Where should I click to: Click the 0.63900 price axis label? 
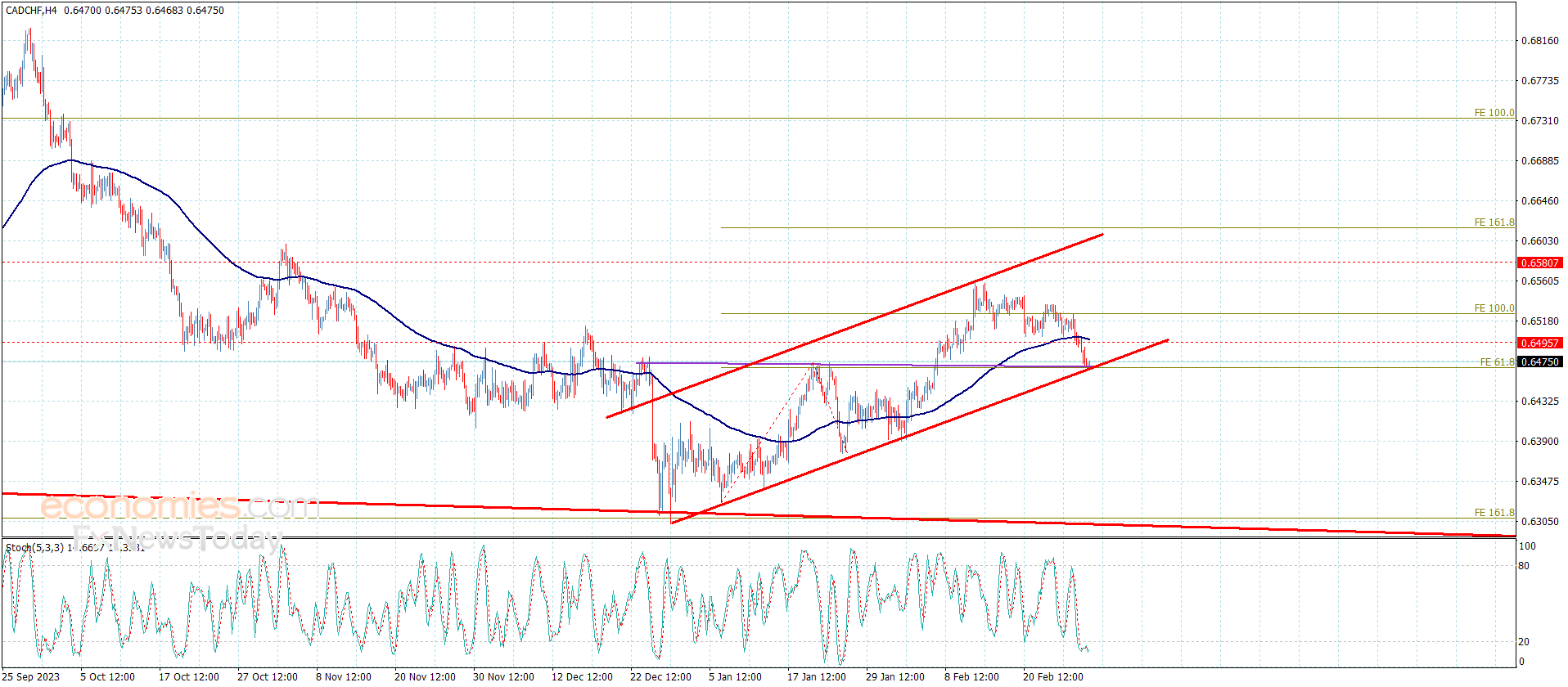[x=1539, y=442]
